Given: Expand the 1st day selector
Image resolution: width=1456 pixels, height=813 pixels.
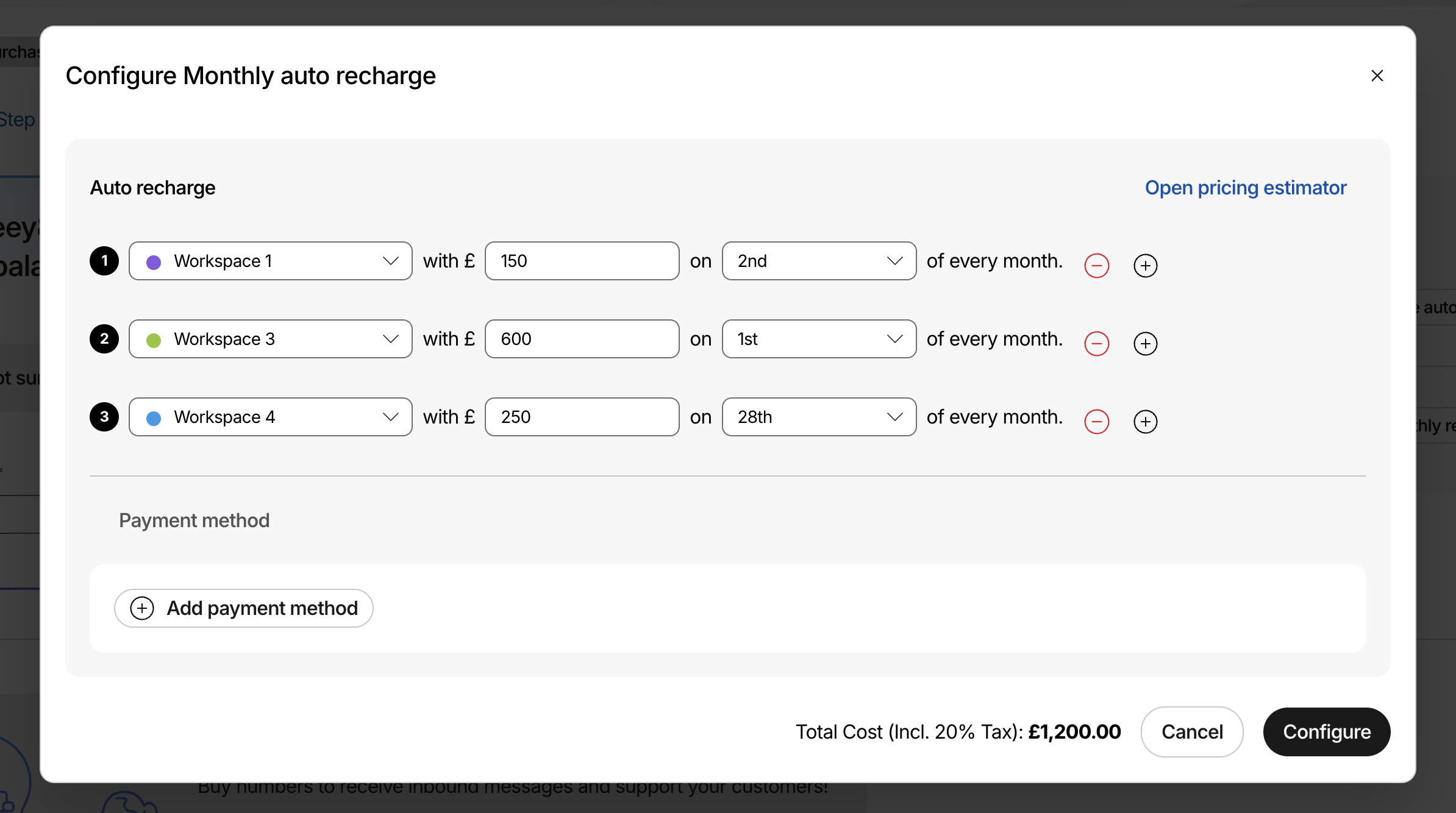Looking at the screenshot, I should pos(818,339).
